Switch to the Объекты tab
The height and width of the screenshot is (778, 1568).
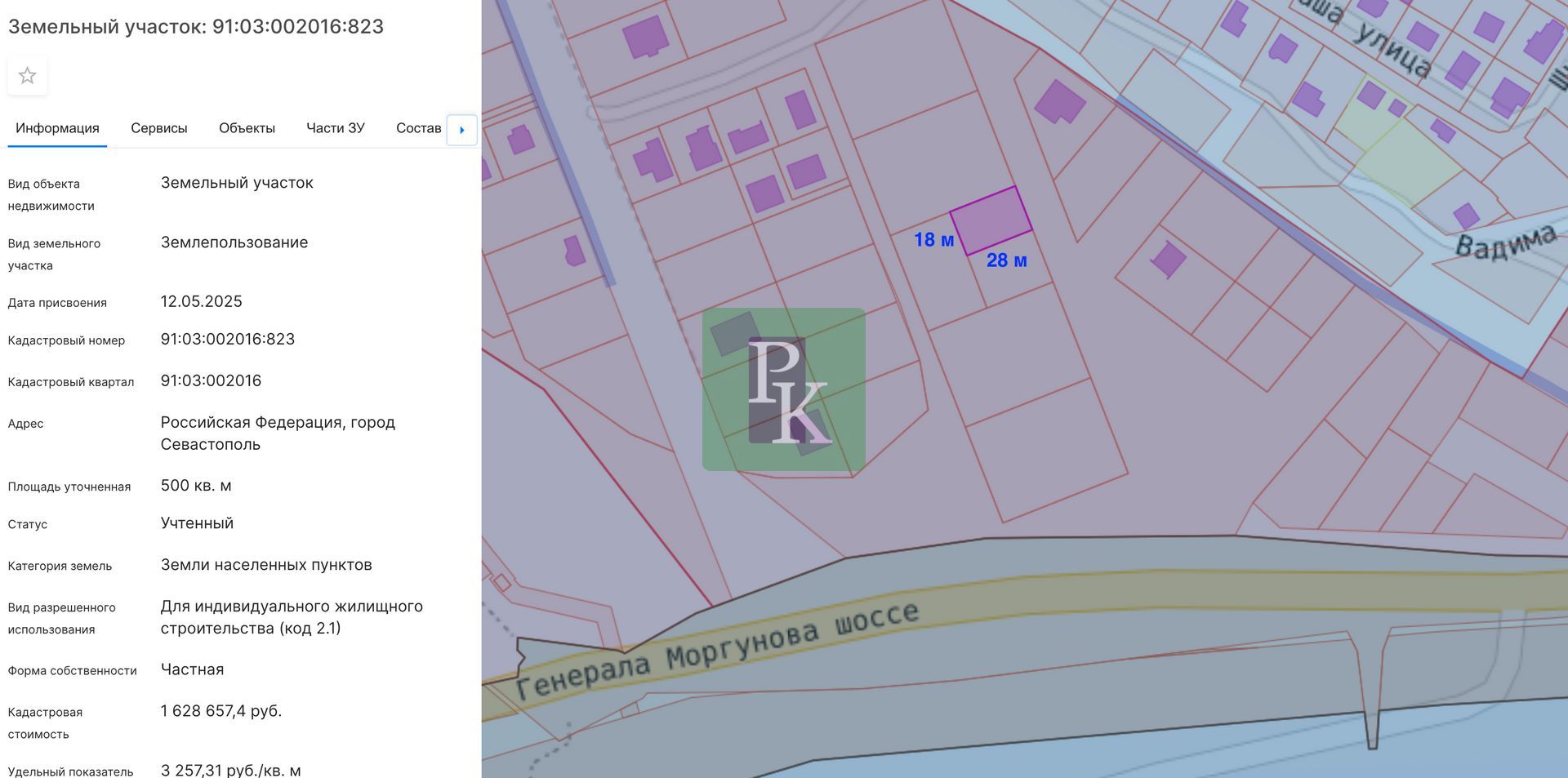[247, 128]
